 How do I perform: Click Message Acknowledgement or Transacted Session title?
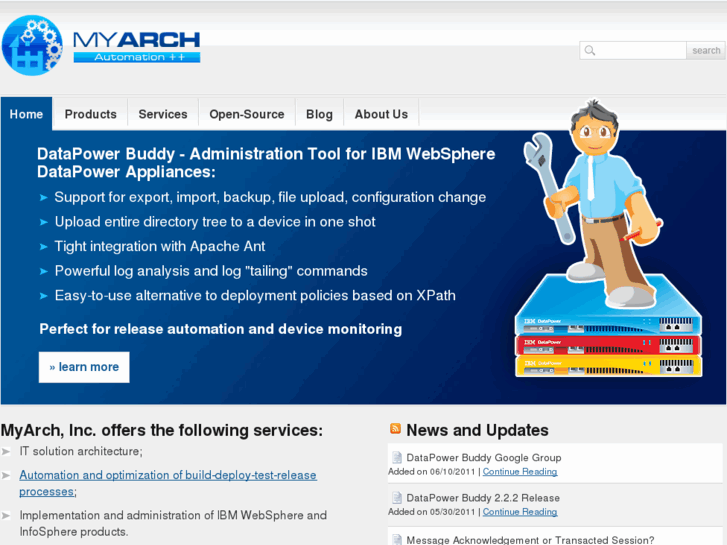(x=530, y=540)
